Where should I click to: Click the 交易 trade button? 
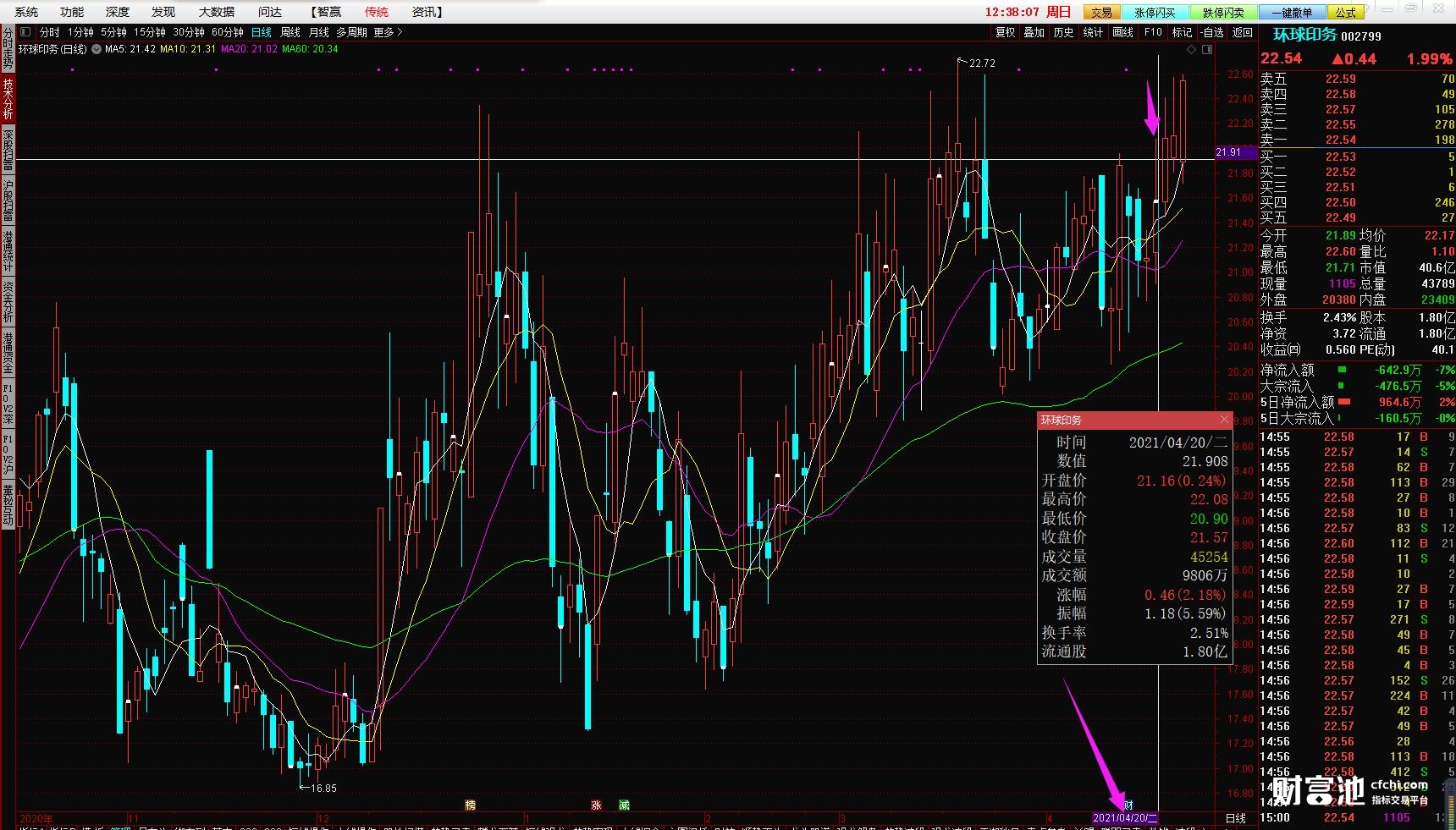click(x=1102, y=12)
